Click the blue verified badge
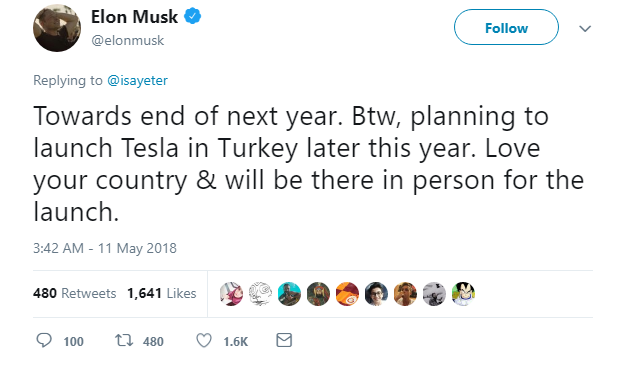Viewport: 624px width, 374px height. click(x=193, y=17)
